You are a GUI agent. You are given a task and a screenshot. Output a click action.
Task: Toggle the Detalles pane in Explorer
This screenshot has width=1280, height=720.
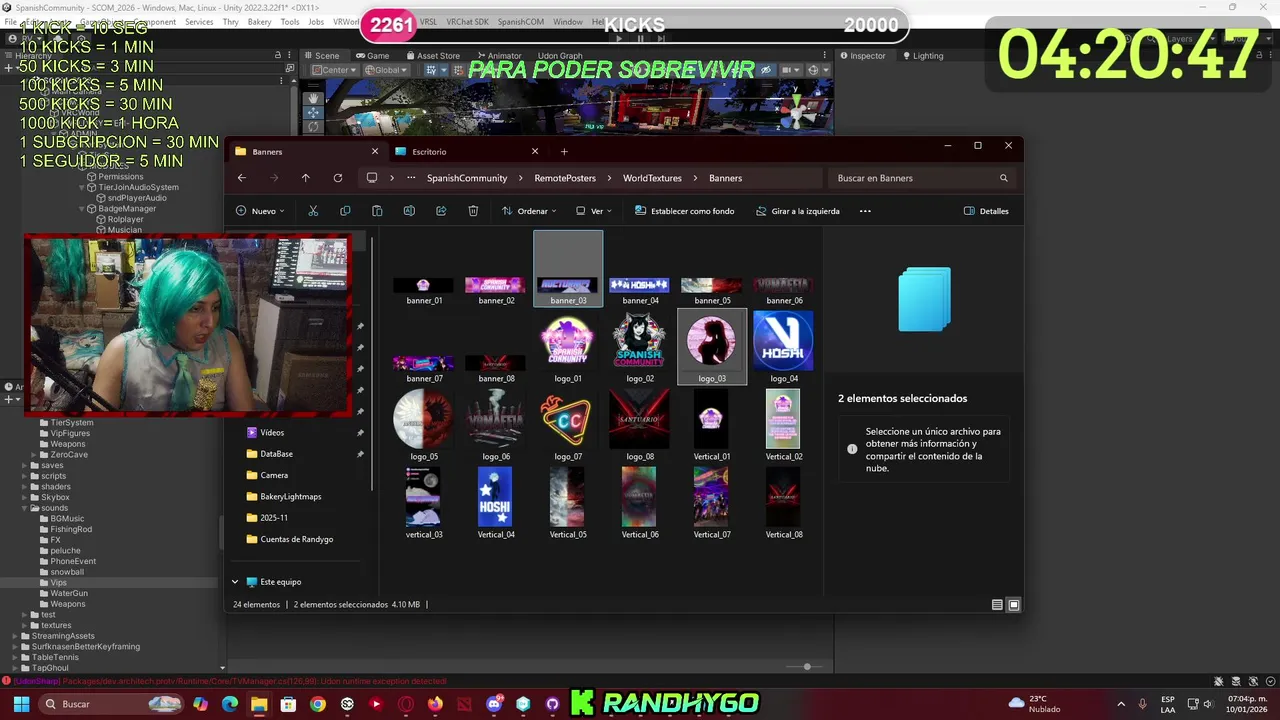pyautogui.click(x=986, y=211)
